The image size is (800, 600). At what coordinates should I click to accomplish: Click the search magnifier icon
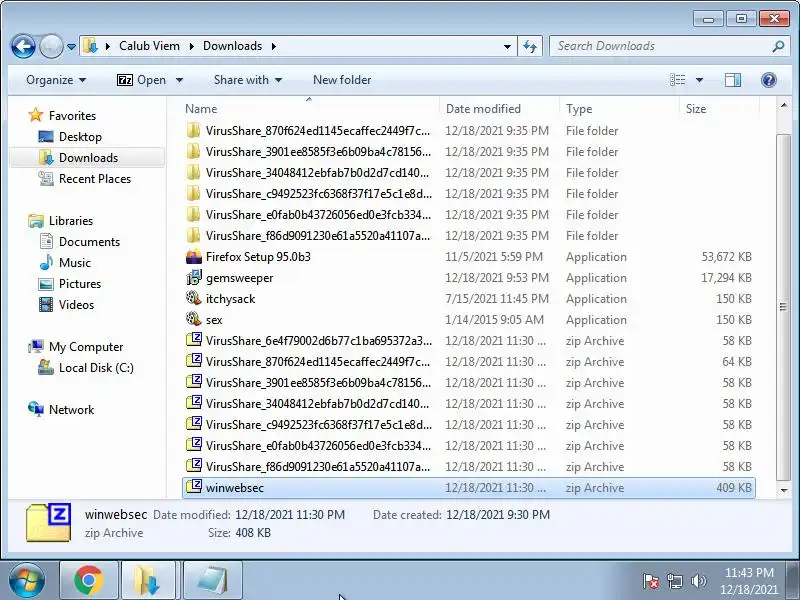pyautogui.click(x=778, y=46)
